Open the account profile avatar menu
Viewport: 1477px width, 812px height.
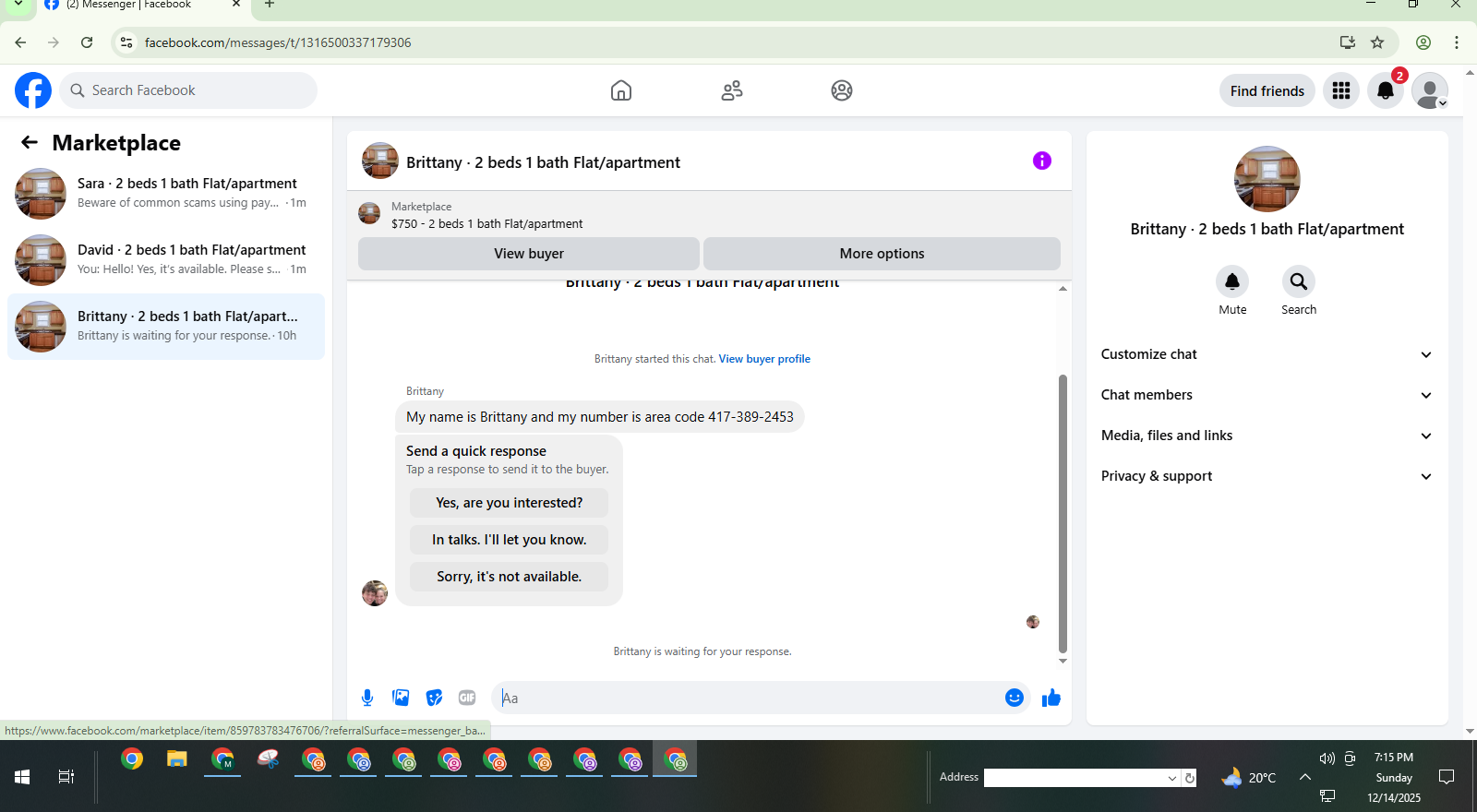click(1430, 90)
